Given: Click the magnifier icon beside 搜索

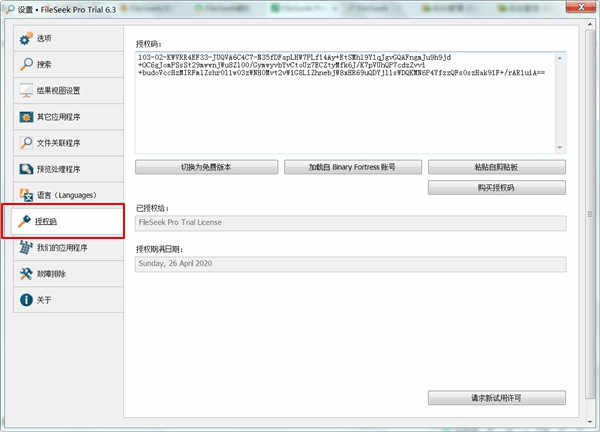Looking at the screenshot, I should coord(26,64).
